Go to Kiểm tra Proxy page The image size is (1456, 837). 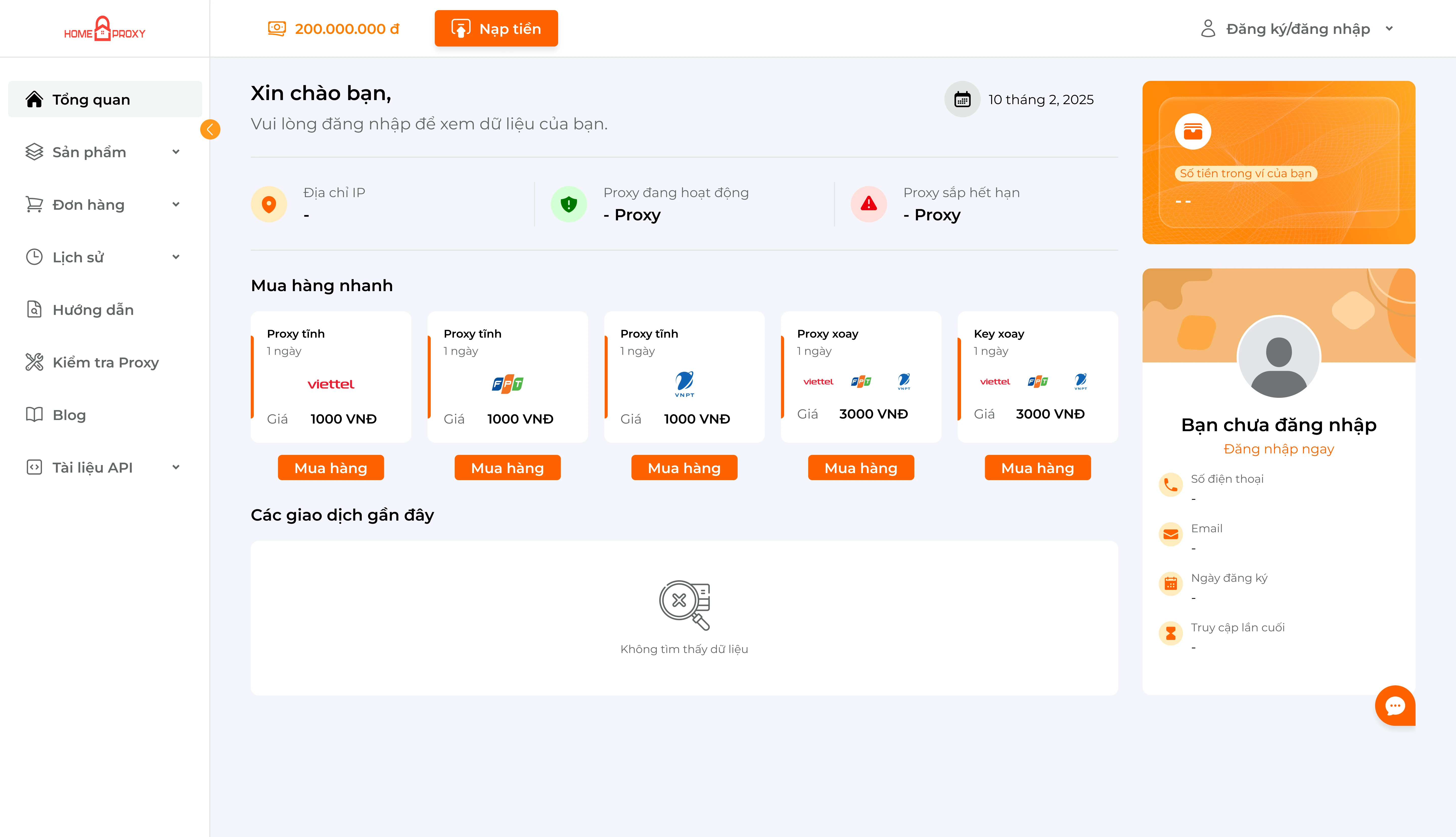pos(105,362)
